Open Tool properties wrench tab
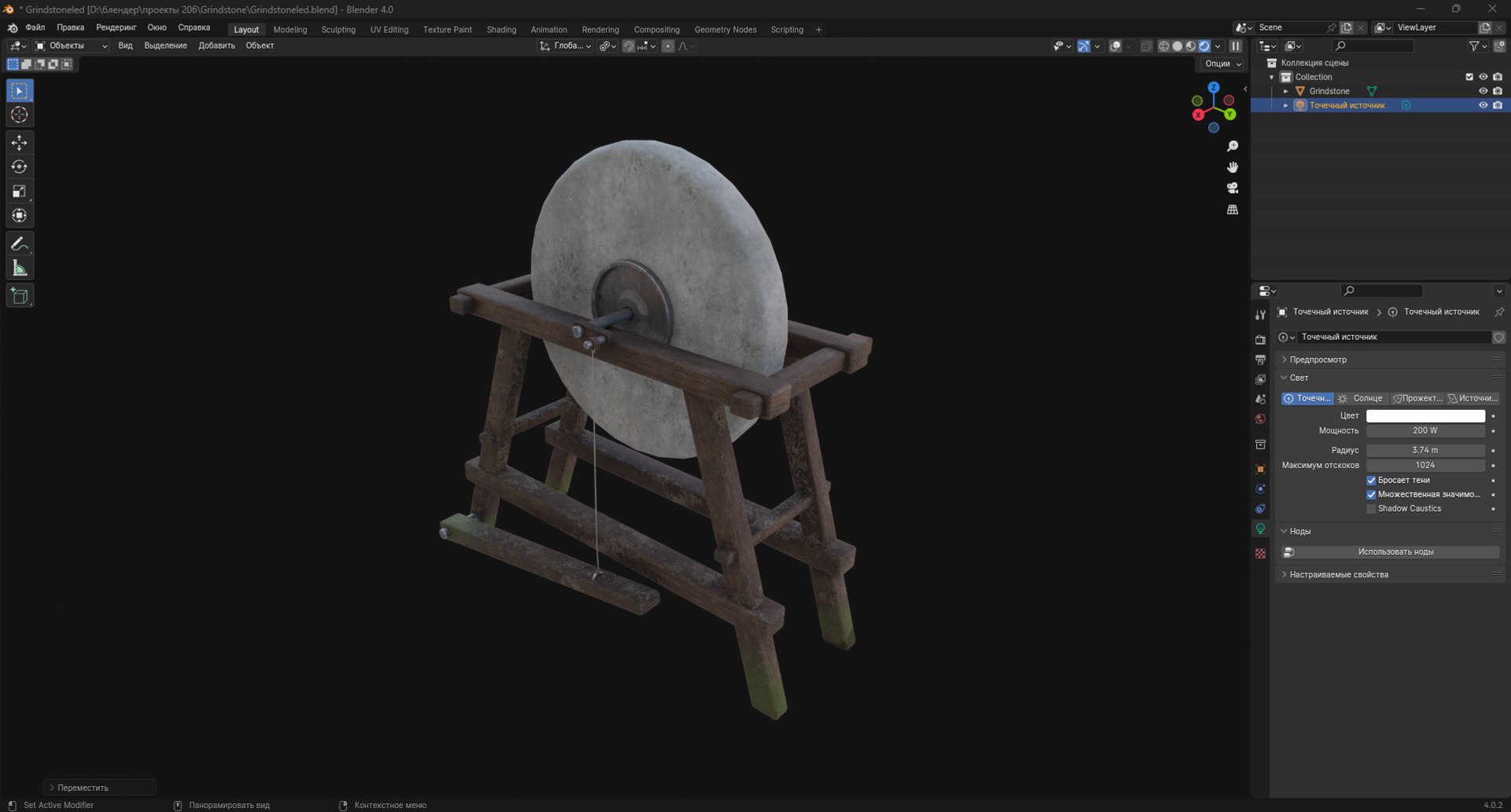The height and width of the screenshot is (812, 1511). [x=1260, y=315]
